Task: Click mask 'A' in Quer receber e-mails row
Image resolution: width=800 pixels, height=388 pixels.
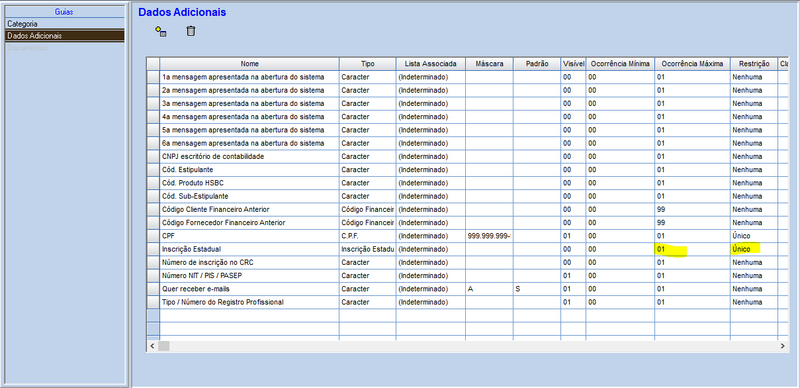Action: tap(489, 289)
